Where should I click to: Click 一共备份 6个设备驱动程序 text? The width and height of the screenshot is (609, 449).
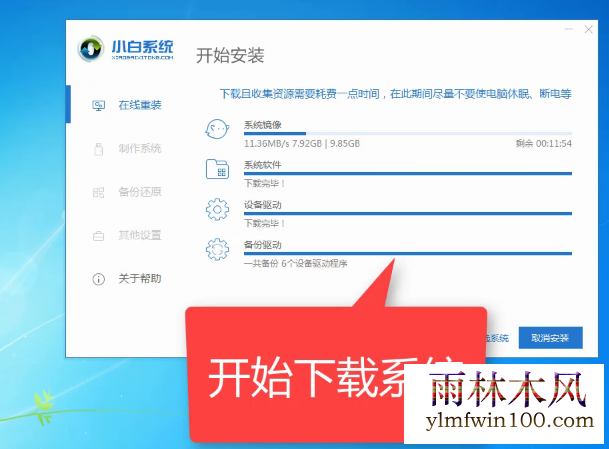[x=296, y=264]
